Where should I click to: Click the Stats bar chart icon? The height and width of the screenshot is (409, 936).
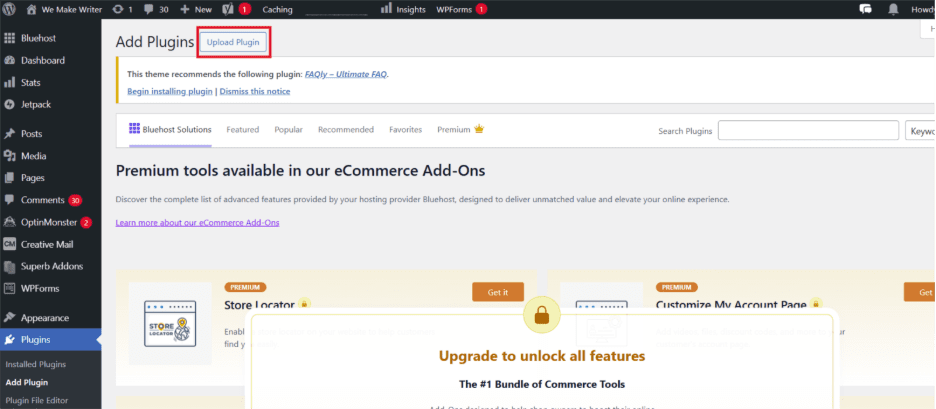tap(10, 82)
